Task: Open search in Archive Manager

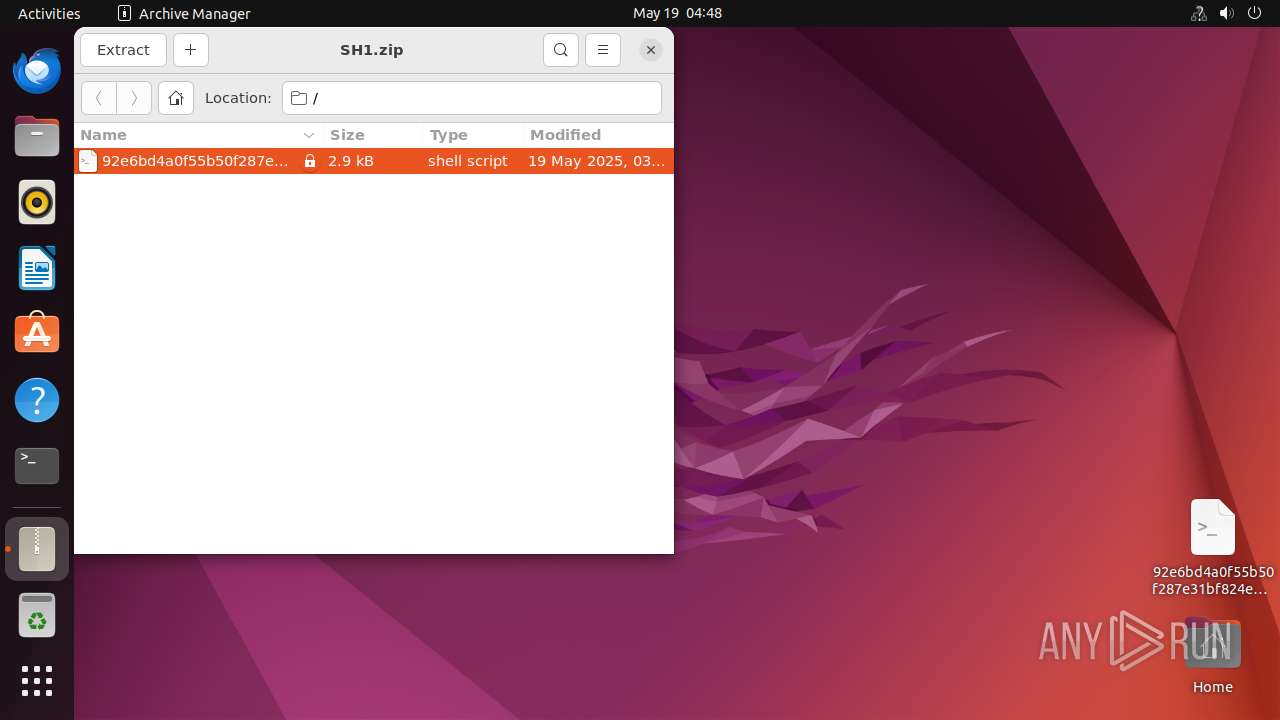Action: coord(561,50)
